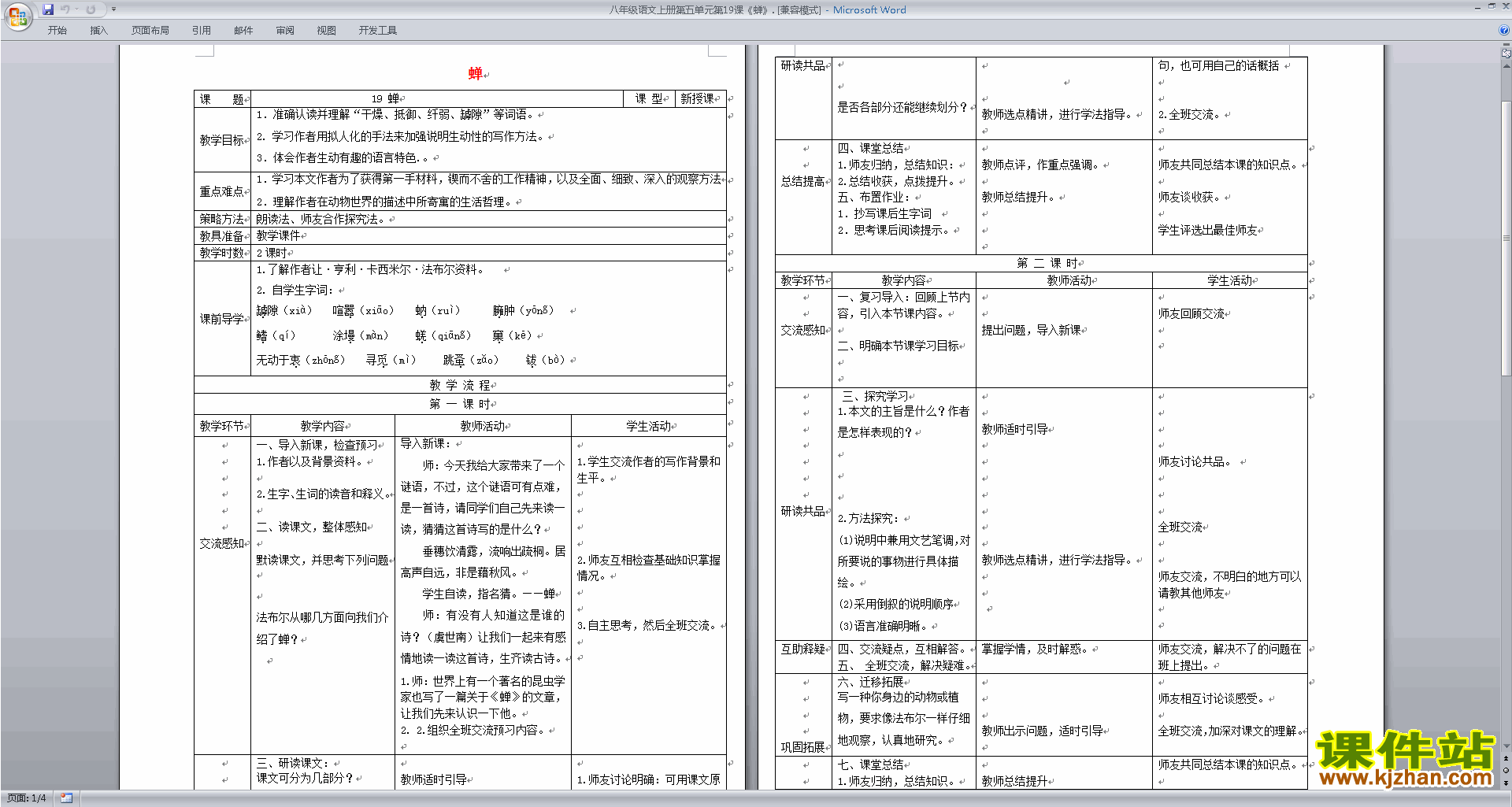Click the red title 蝉
This screenshot has width=1512, height=807.
click(x=475, y=73)
